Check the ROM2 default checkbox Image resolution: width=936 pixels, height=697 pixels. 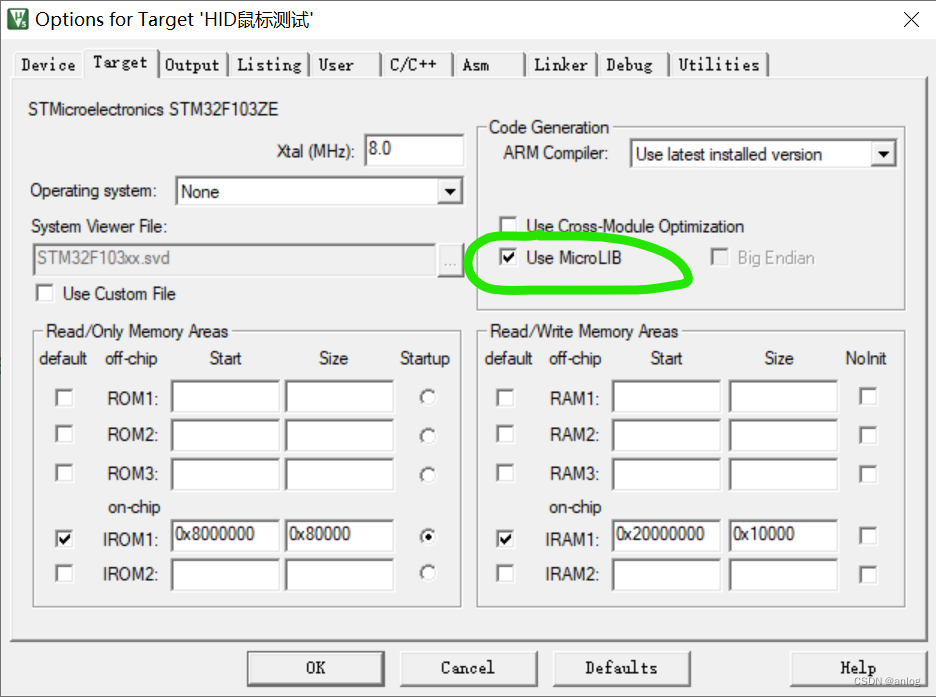[64, 434]
